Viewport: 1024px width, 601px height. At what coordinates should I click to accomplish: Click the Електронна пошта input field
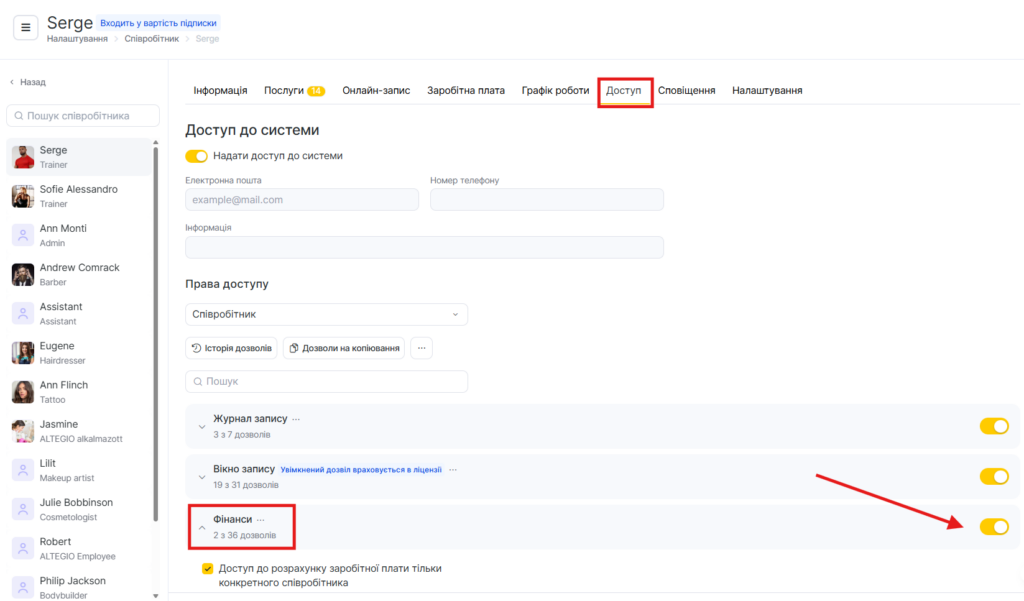click(x=302, y=200)
